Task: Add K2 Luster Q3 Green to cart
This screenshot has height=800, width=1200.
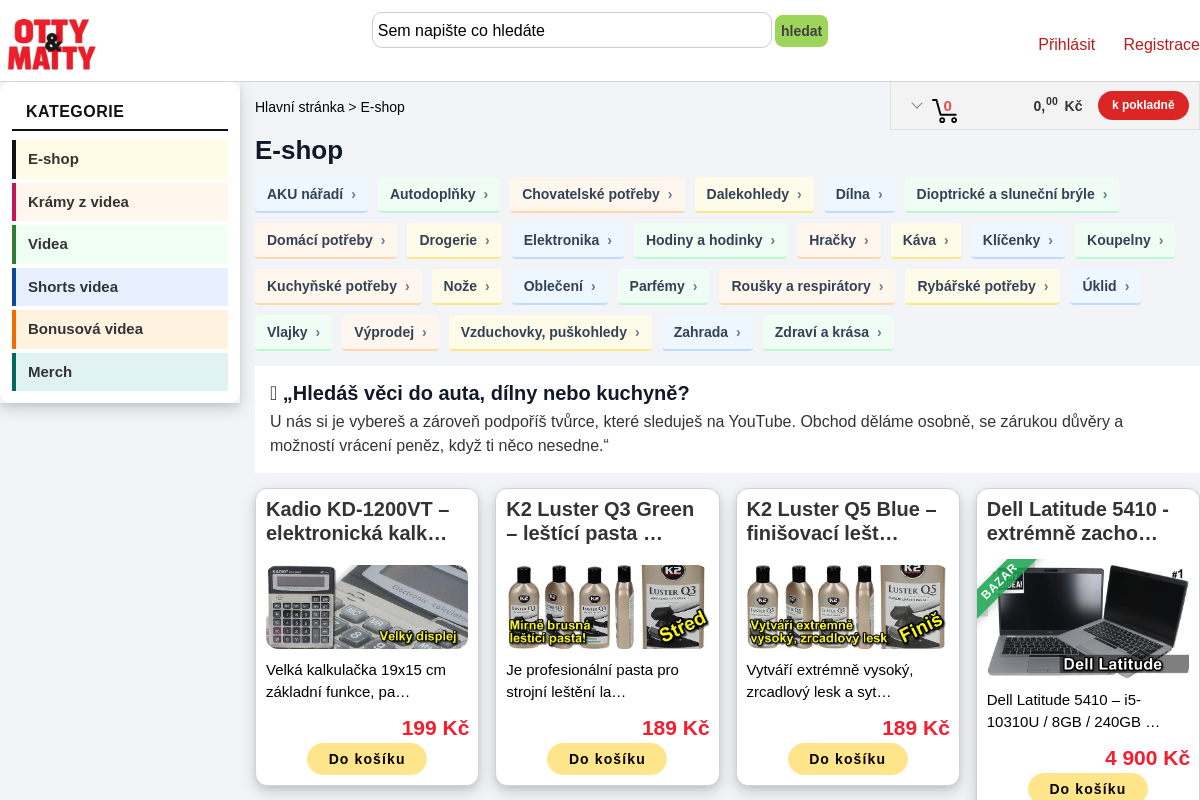Action: (607, 759)
